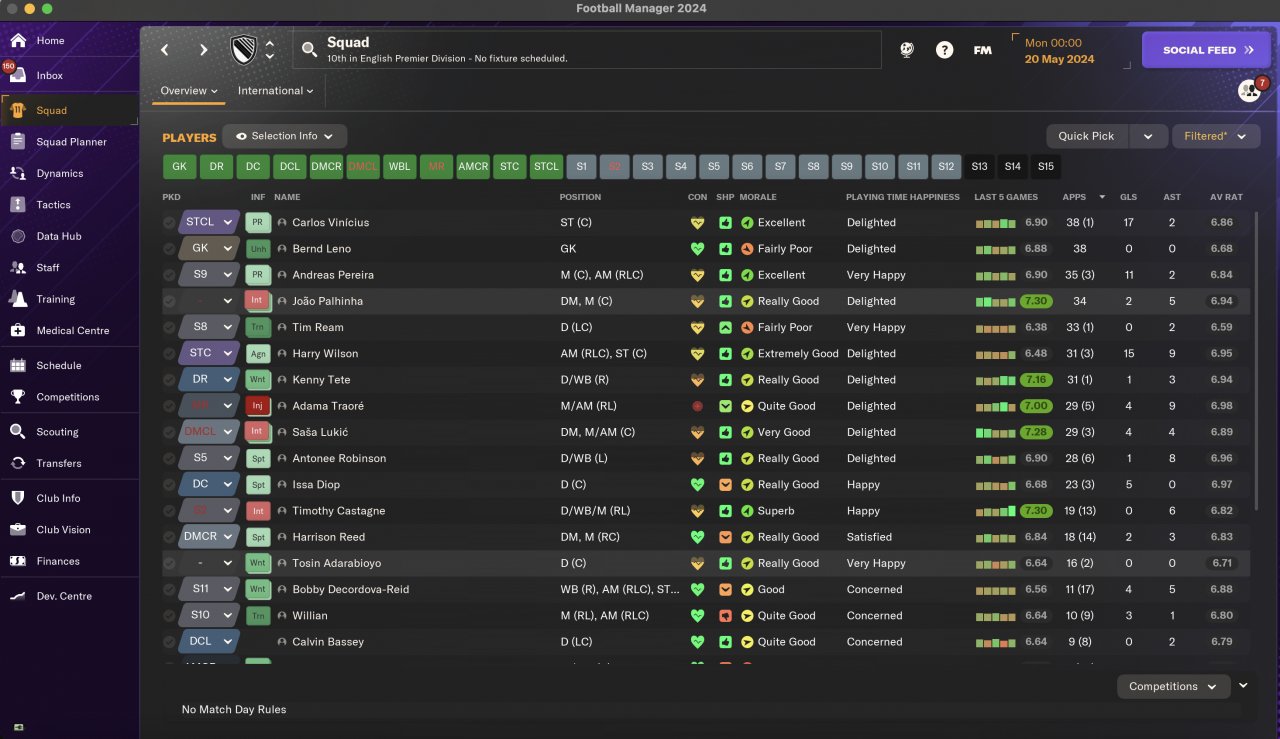Image resolution: width=1280 pixels, height=739 pixels.
Task: Open the Finances icon
Action: tap(18, 561)
